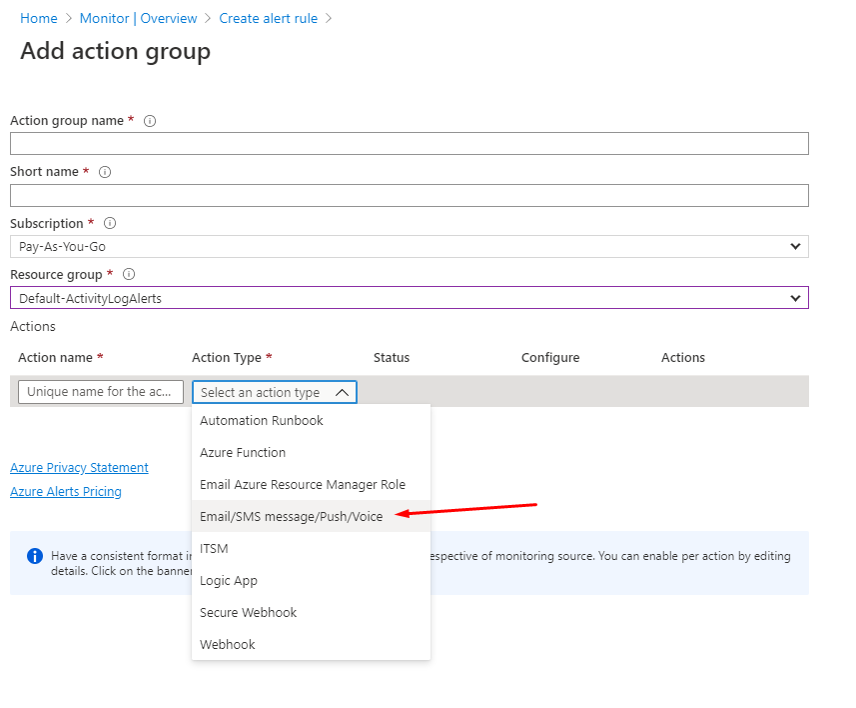Select Email/SMS message/Push/Voice option
The height and width of the screenshot is (708, 856).
291,517
